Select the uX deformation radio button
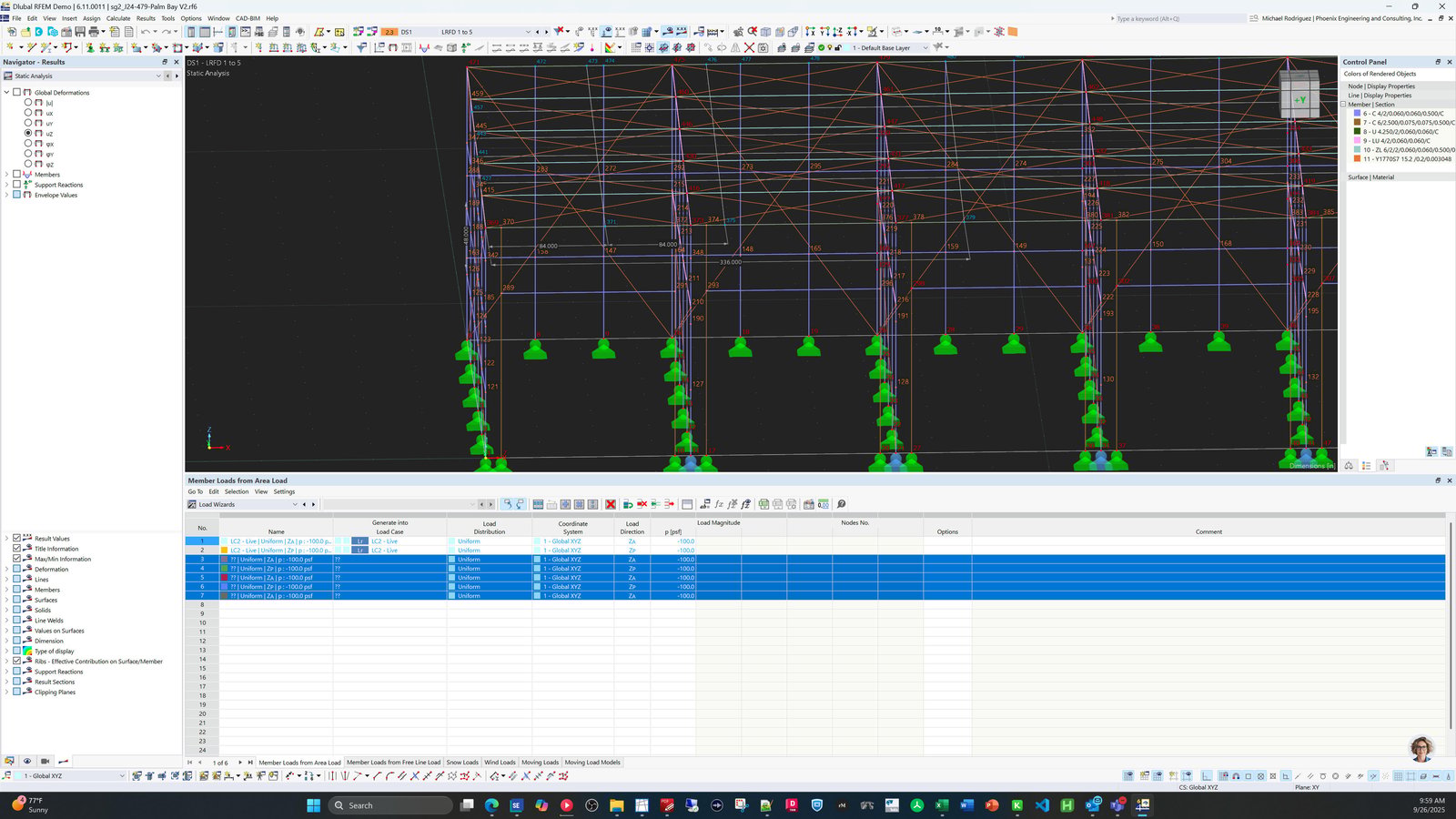The height and width of the screenshot is (819, 1456). (x=28, y=113)
